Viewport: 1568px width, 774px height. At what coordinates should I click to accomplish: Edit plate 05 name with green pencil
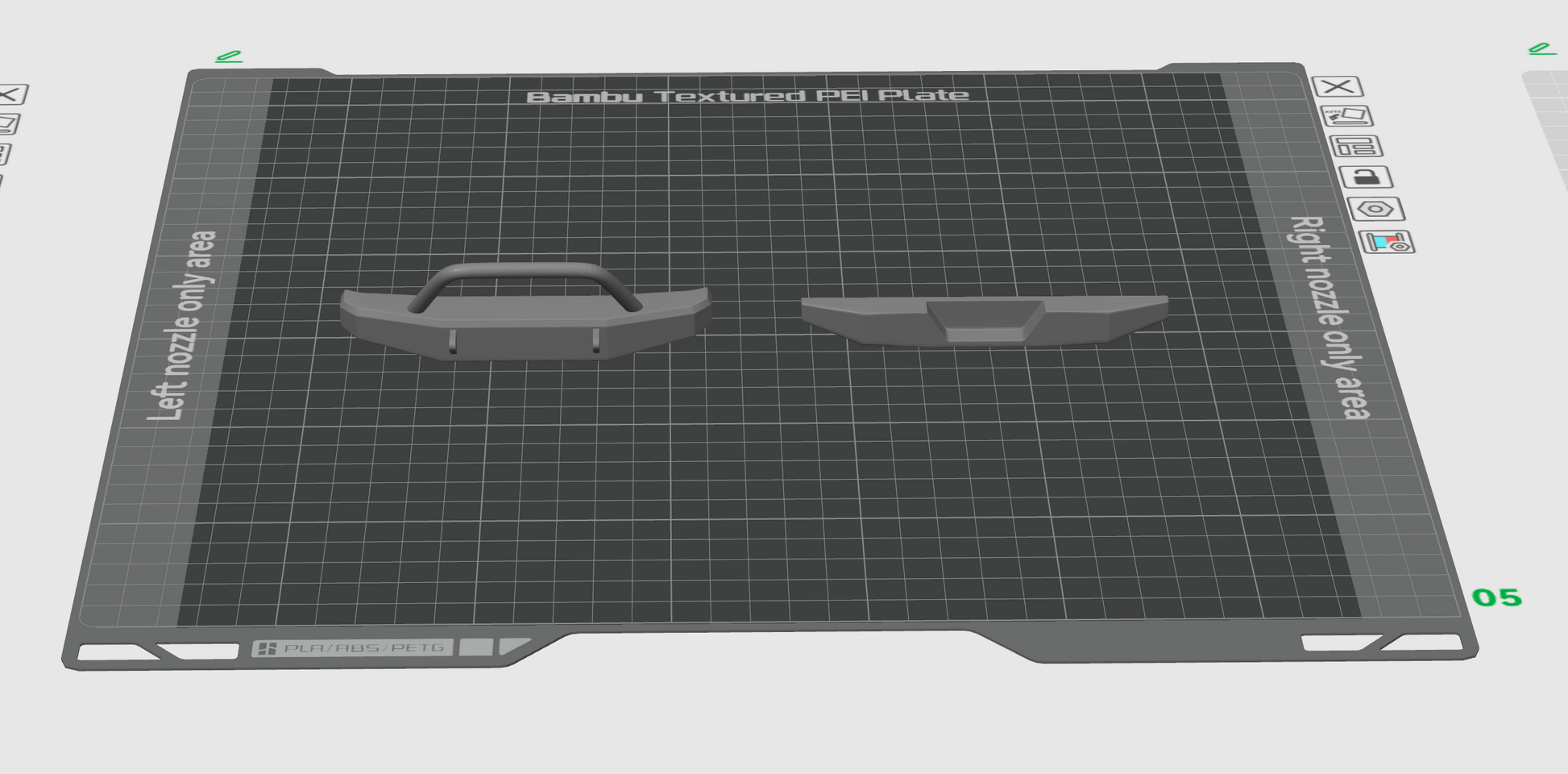[x=229, y=56]
